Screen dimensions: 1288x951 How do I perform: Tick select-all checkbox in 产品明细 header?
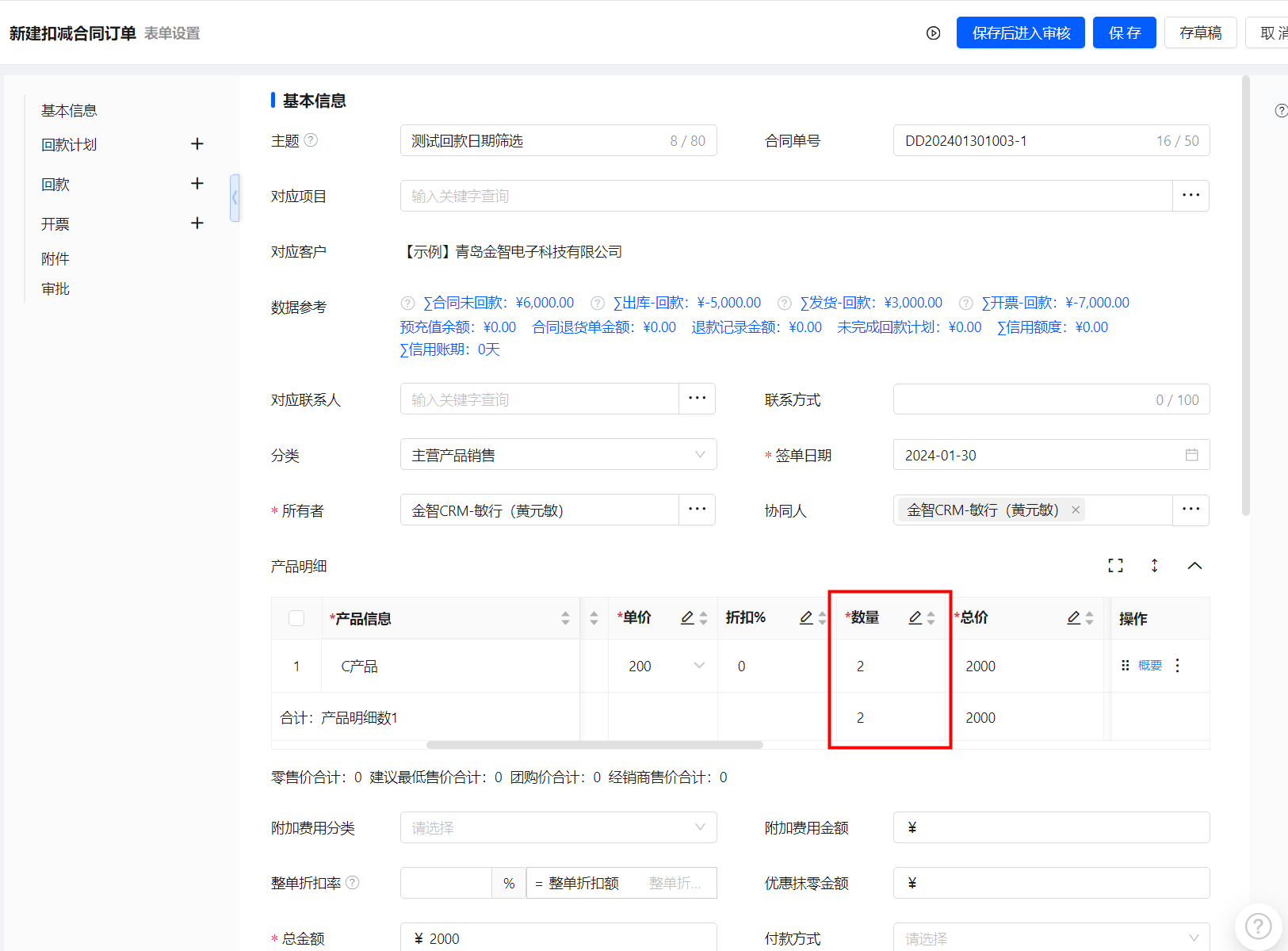296,618
